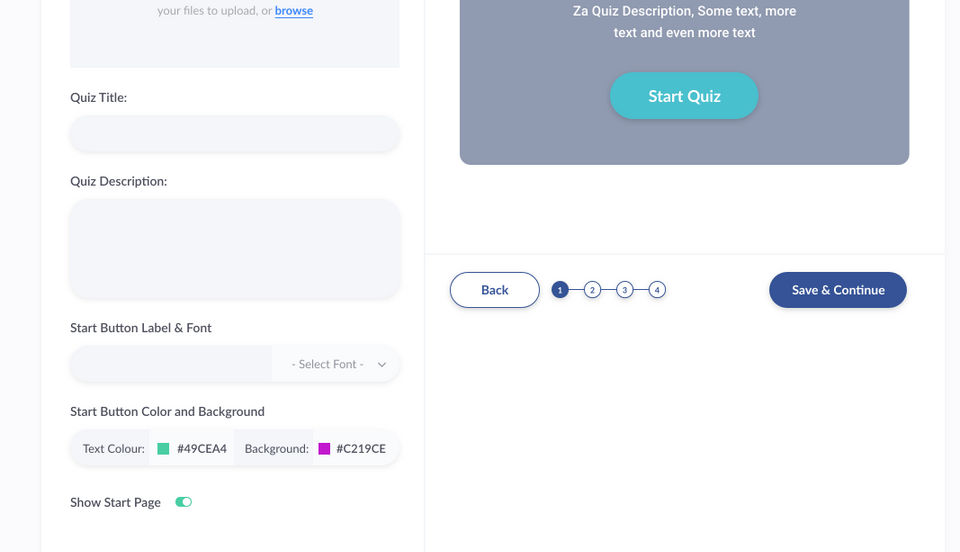Click the #C219CE background hex value

pyautogui.click(x=361, y=449)
